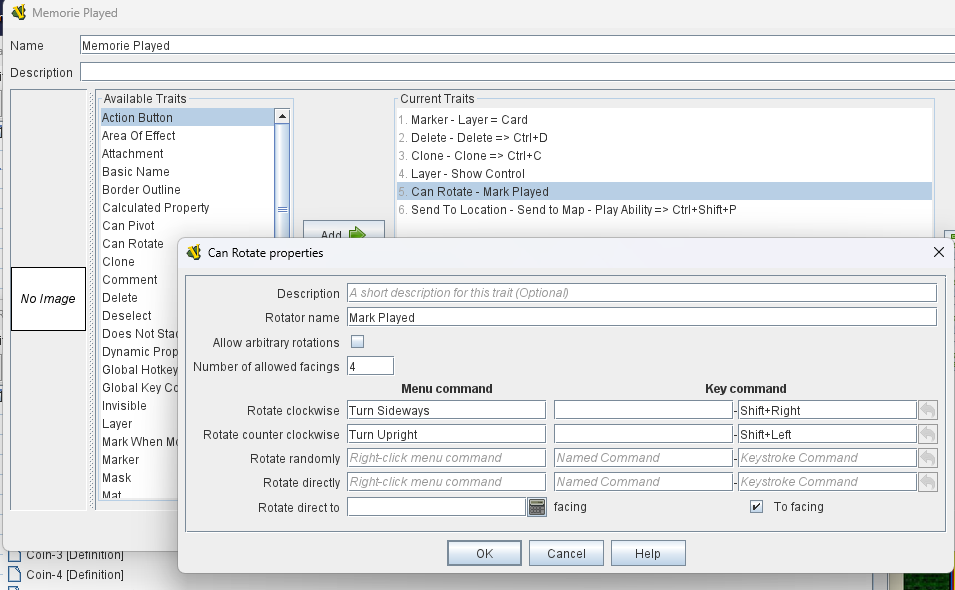This screenshot has width=955, height=590.
Task: Select Mask trait
Action: point(140,477)
